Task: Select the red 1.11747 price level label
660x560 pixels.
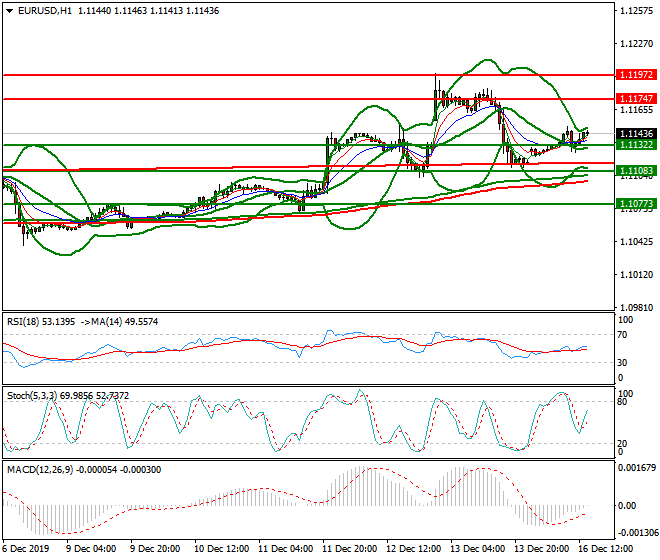Action: (636, 99)
